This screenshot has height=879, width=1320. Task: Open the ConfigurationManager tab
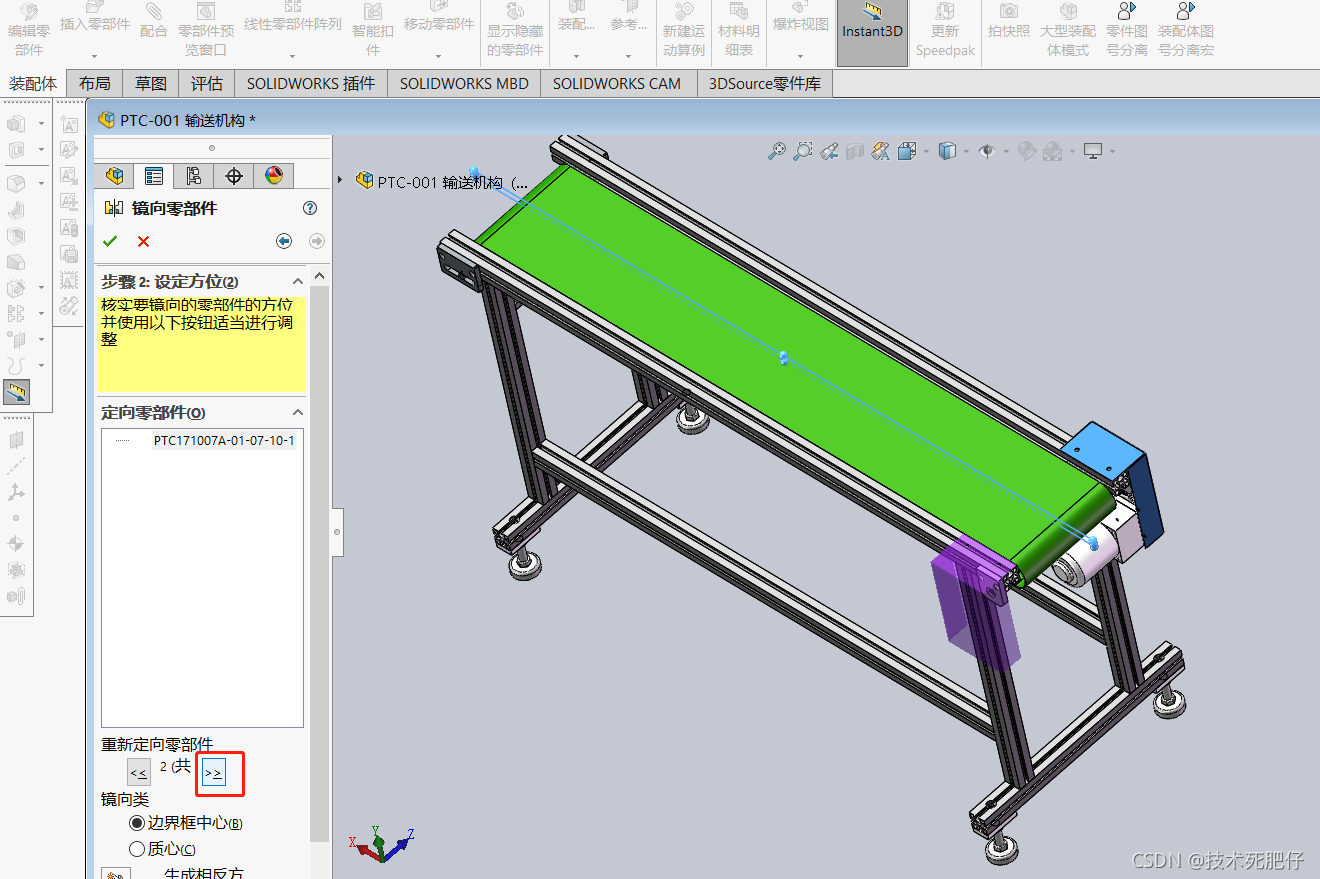pyautogui.click(x=193, y=176)
